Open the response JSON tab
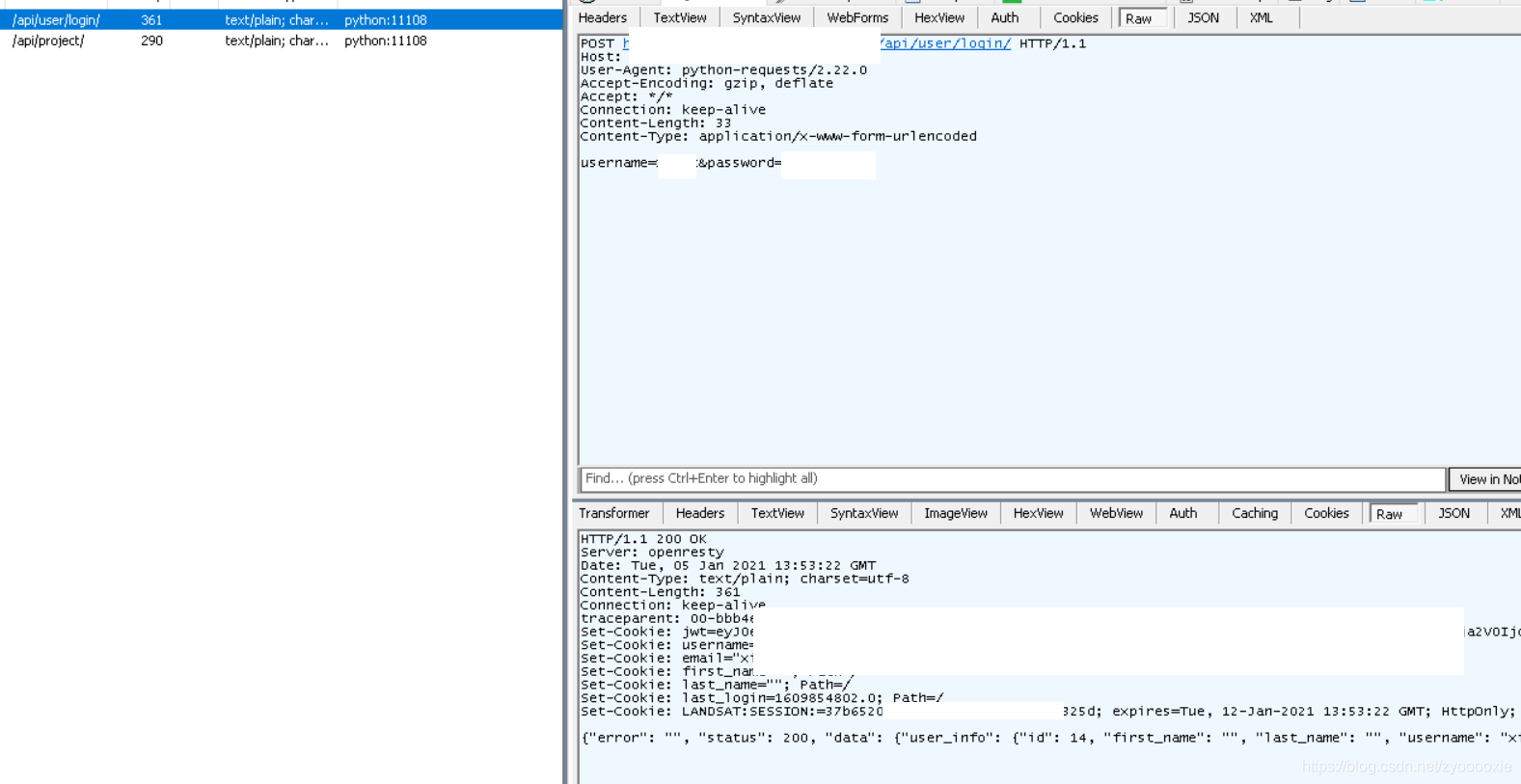The height and width of the screenshot is (784, 1521). pyautogui.click(x=1453, y=513)
